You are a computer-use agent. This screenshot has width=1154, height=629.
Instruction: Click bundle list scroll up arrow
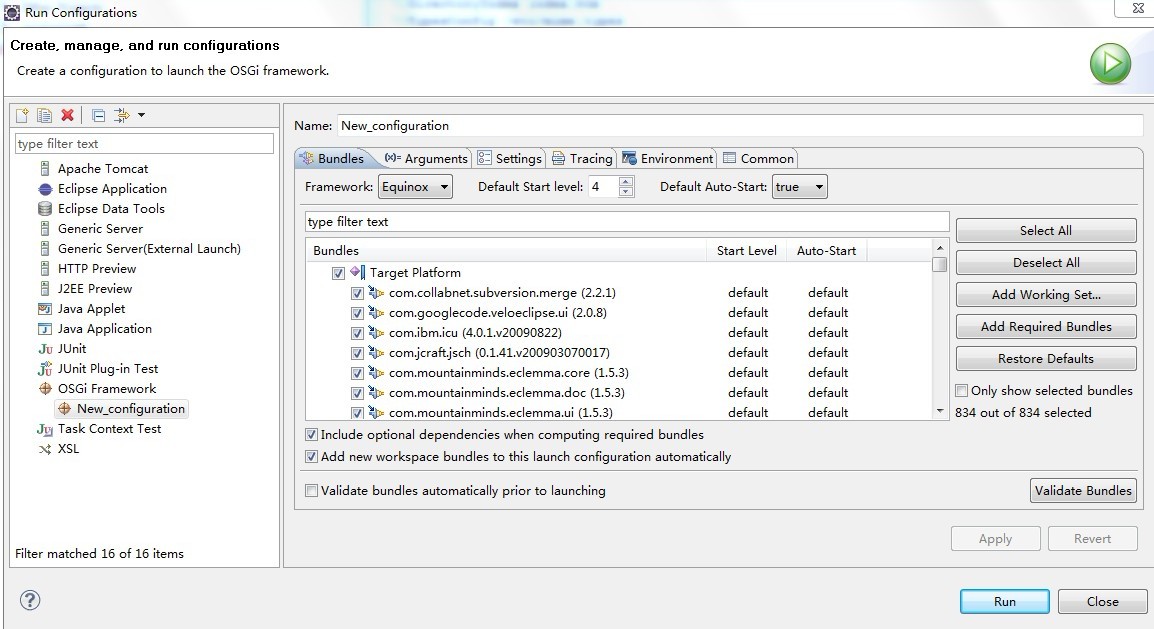click(940, 248)
